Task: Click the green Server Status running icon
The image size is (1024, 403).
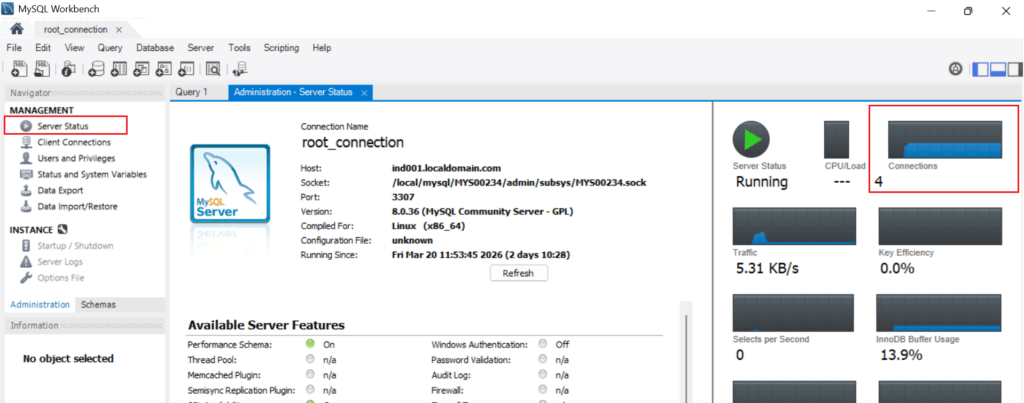Action: pyautogui.click(x=751, y=138)
